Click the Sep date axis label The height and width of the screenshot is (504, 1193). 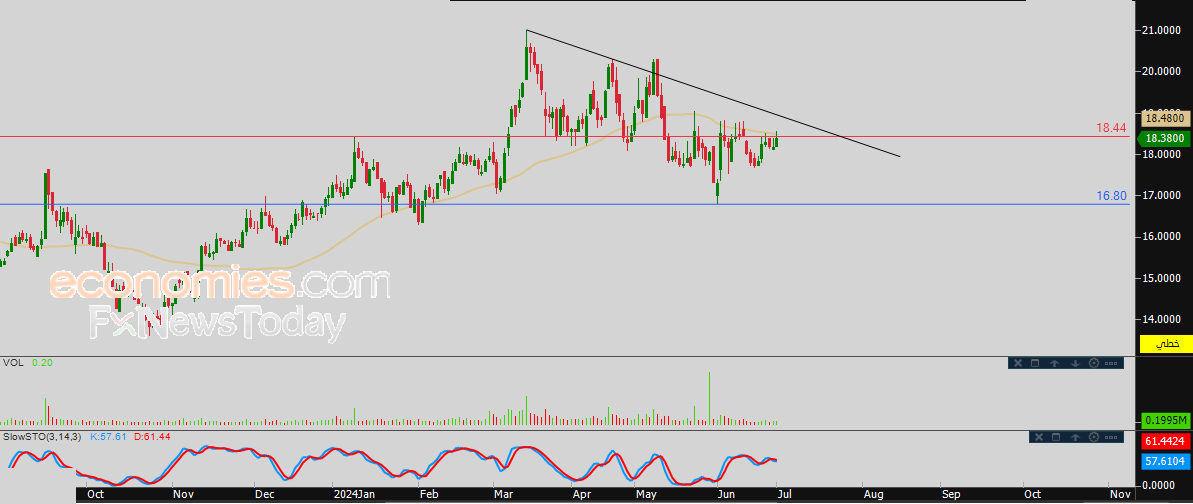(x=950, y=494)
